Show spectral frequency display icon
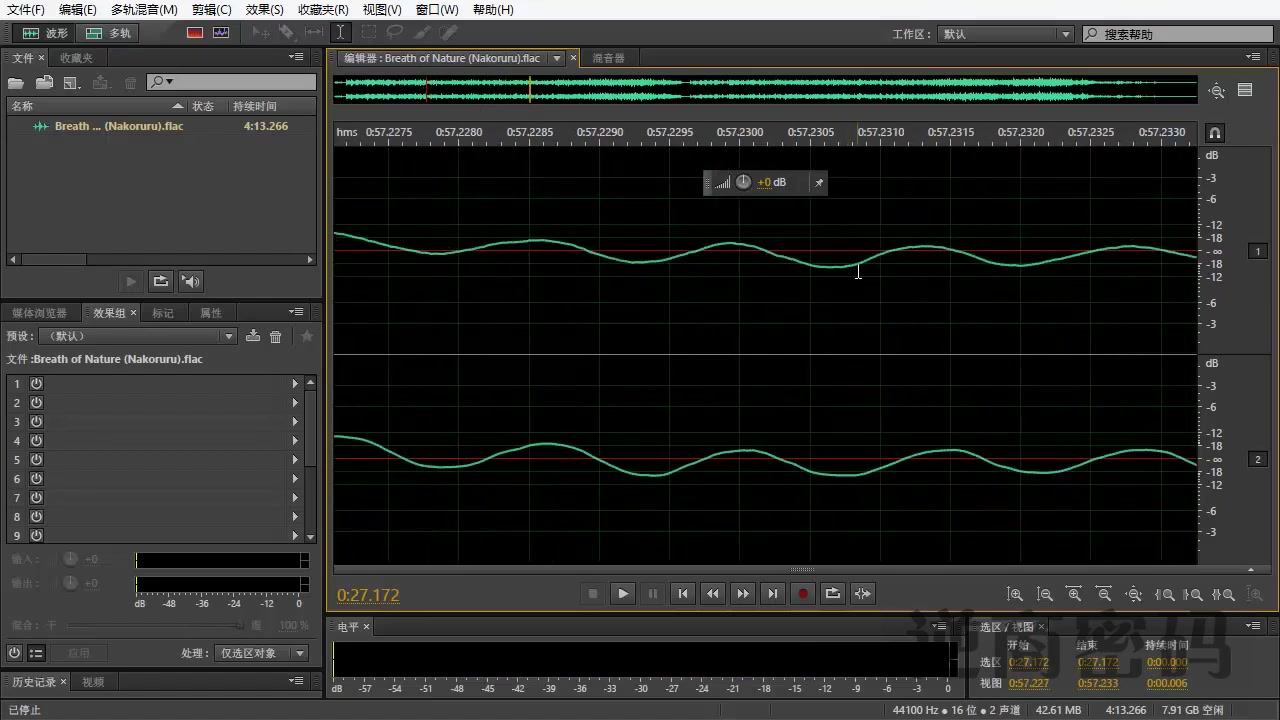The height and width of the screenshot is (720, 1280). tap(195, 33)
